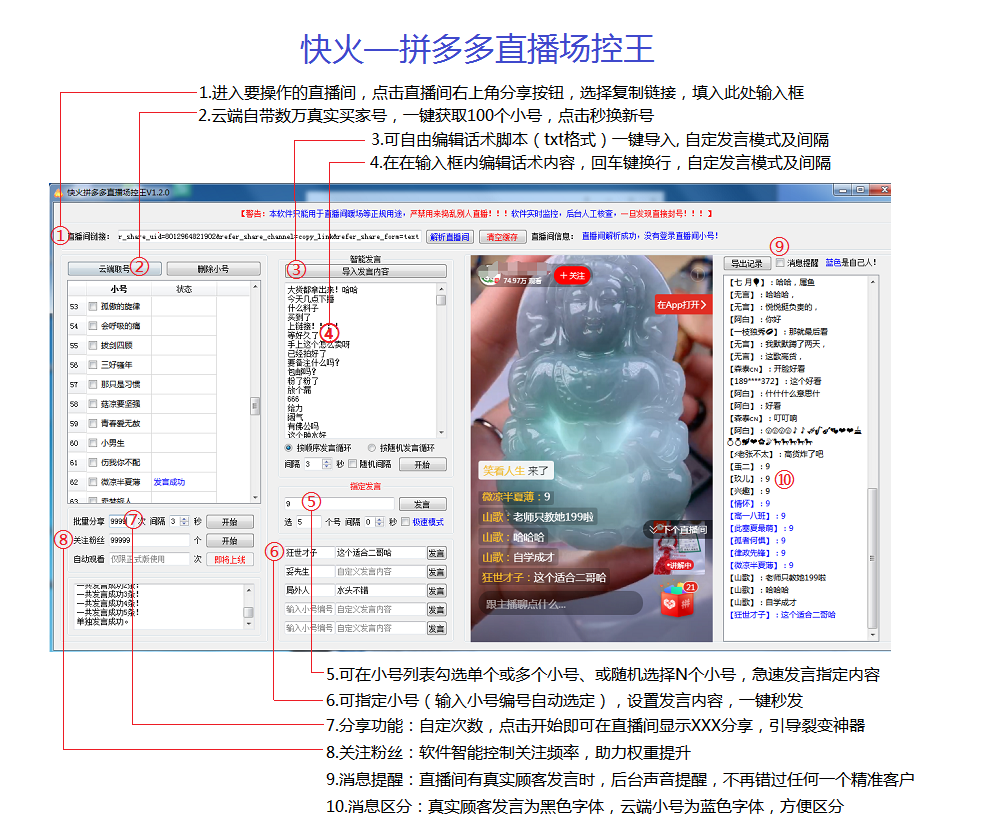Increase the 间隔 interval with the up stepper
Image resolution: width=1001 pixels, height=832 pixels.
pos(327,461)
